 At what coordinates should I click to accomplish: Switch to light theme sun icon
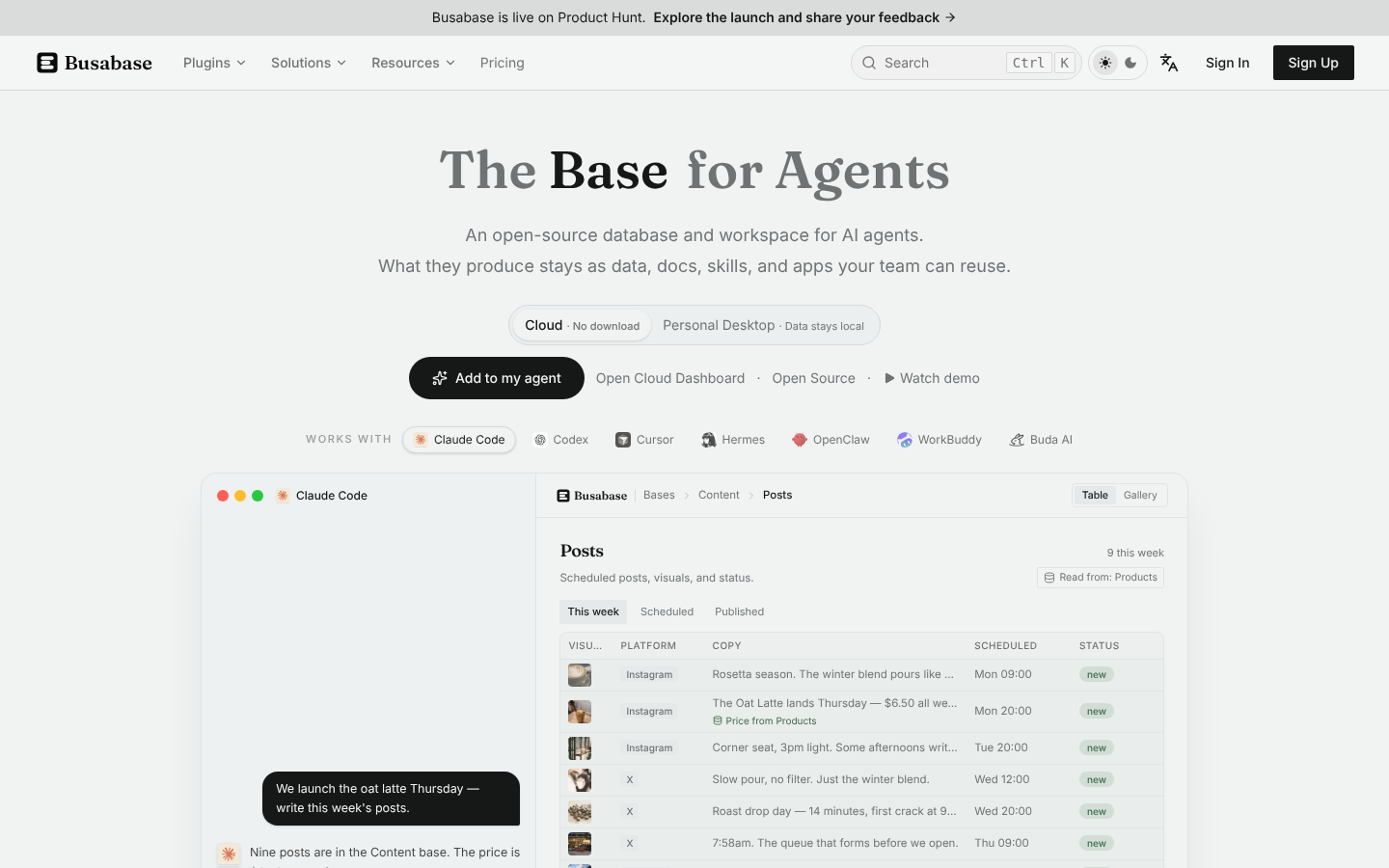click(x=1105, y=63)
